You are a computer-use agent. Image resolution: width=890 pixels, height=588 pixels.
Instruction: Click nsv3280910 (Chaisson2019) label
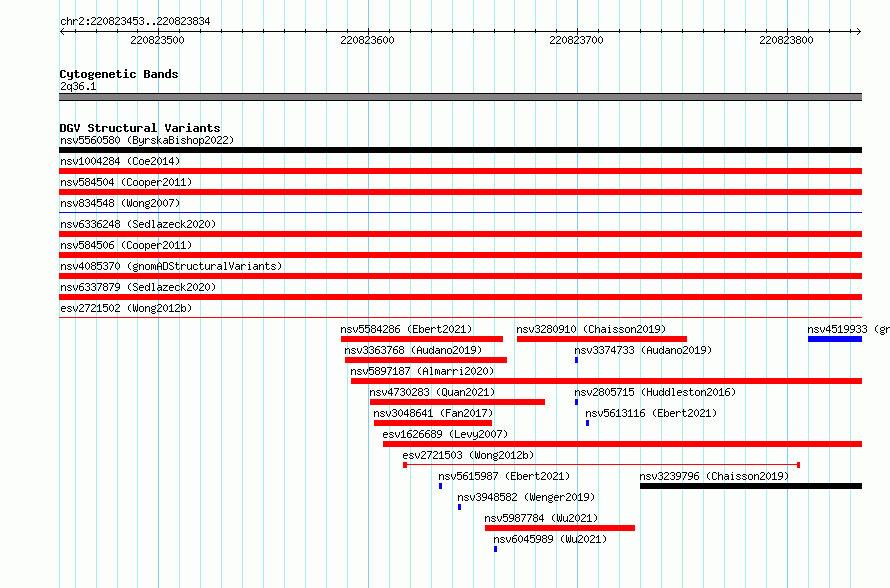pyautogui.click(x=591, y=329)
